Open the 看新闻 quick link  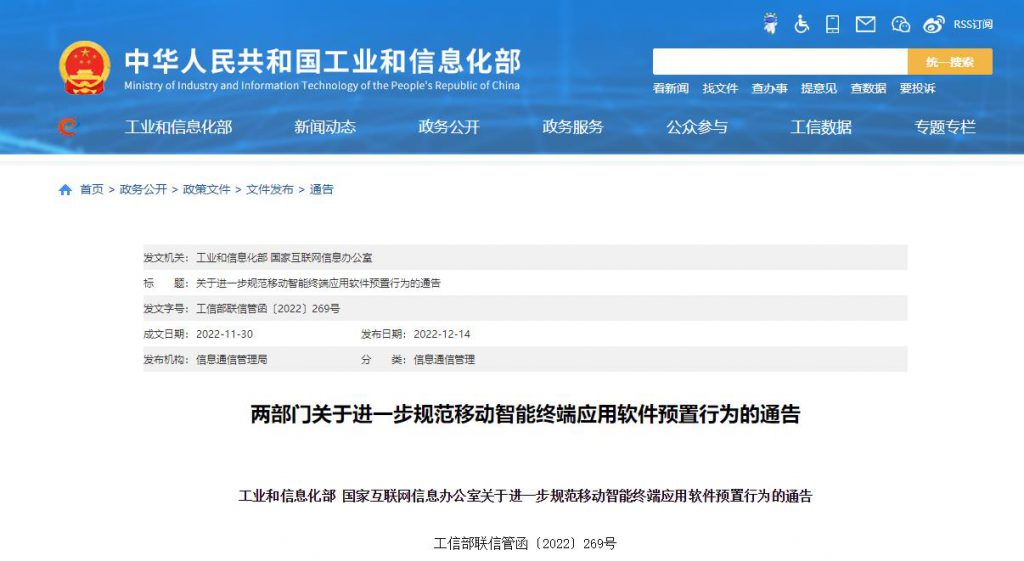click(x=671, y=88)
